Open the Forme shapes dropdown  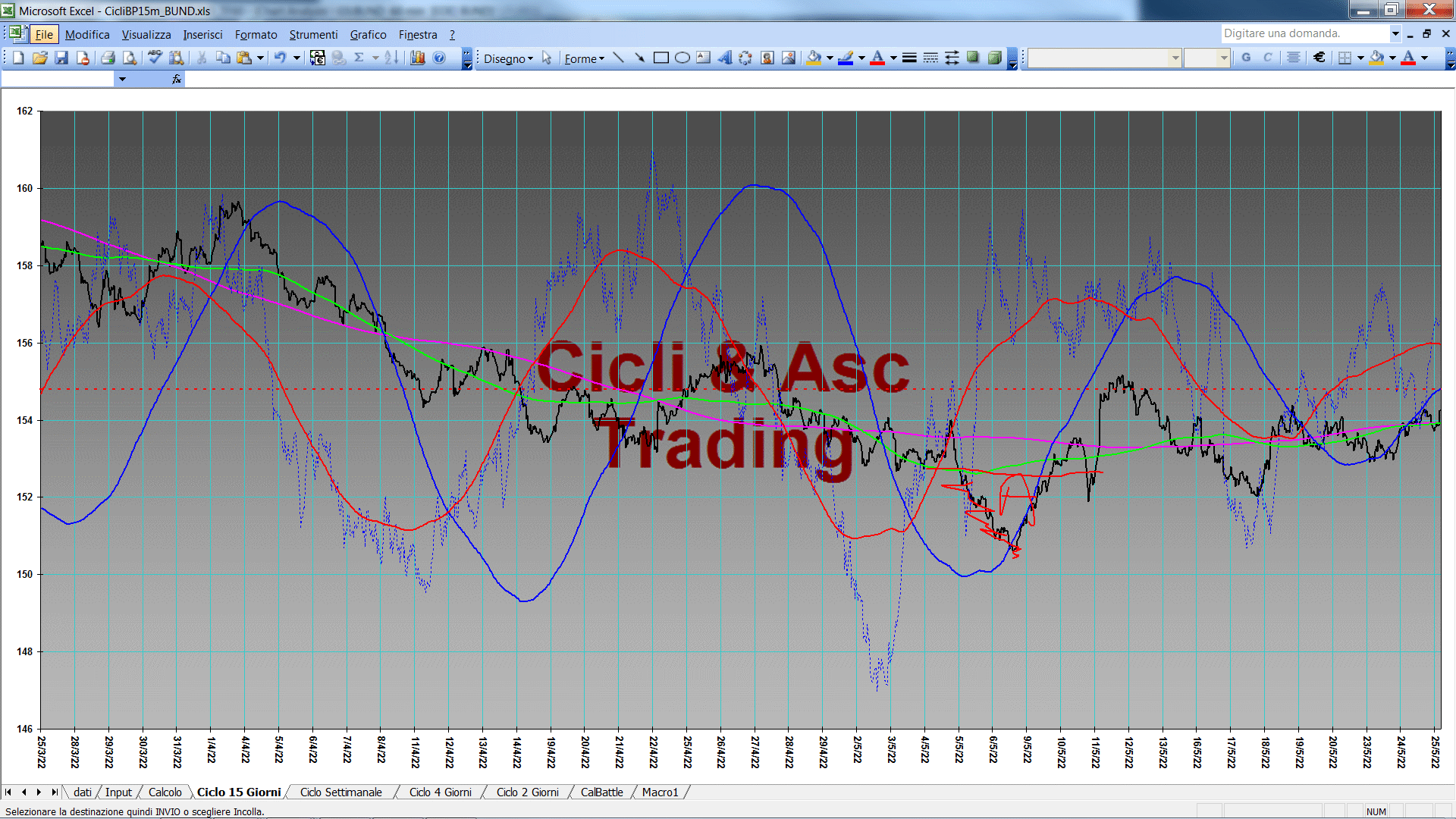584,58
